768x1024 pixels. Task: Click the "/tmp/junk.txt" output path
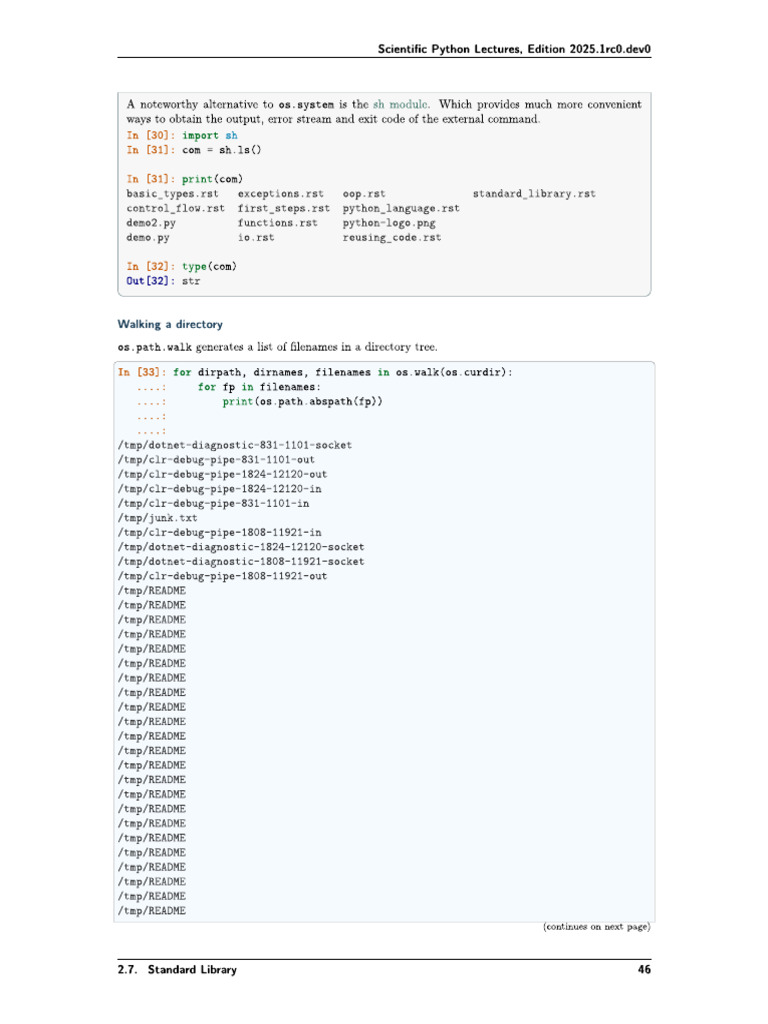tap(157, 518)
